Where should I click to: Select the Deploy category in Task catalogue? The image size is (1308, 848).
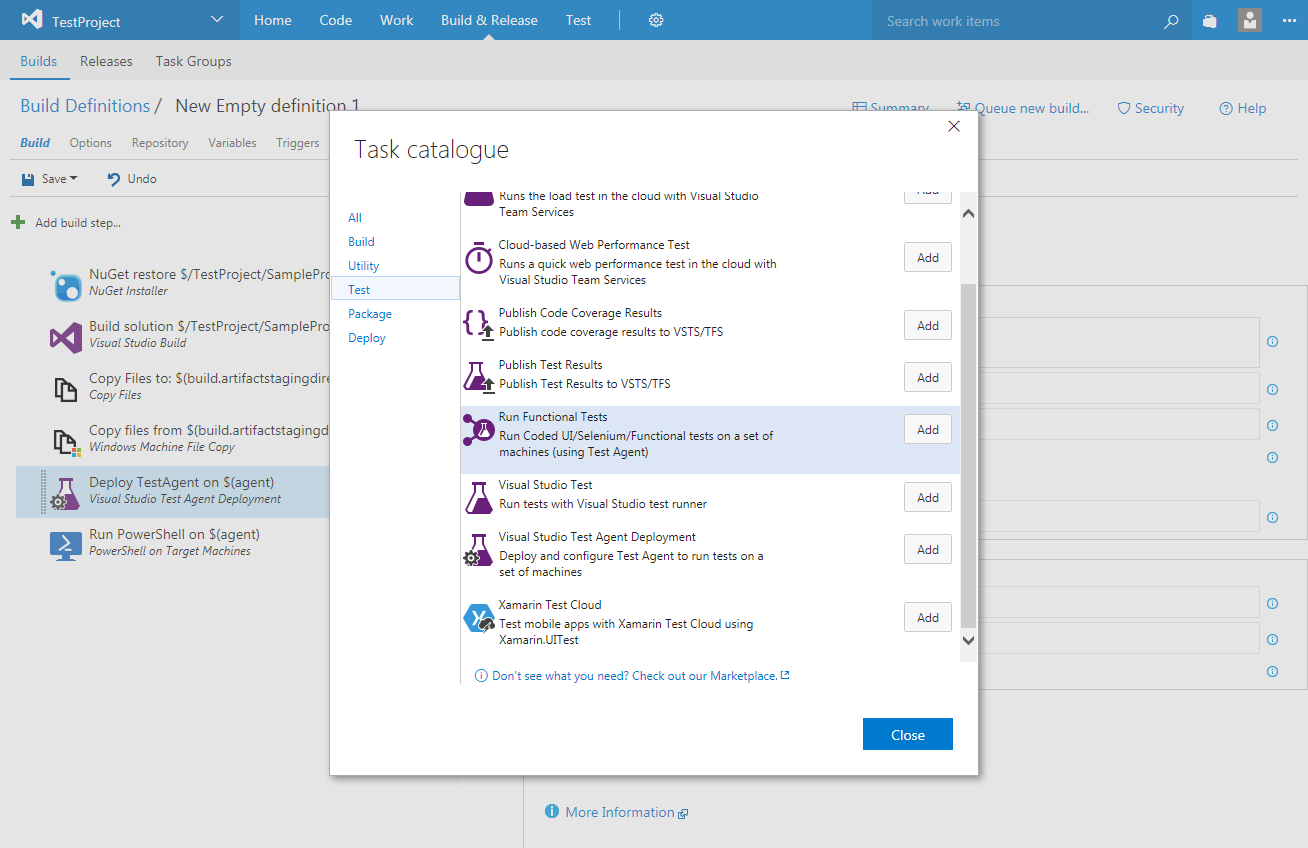pyautogui.click(x=367, y=338)
